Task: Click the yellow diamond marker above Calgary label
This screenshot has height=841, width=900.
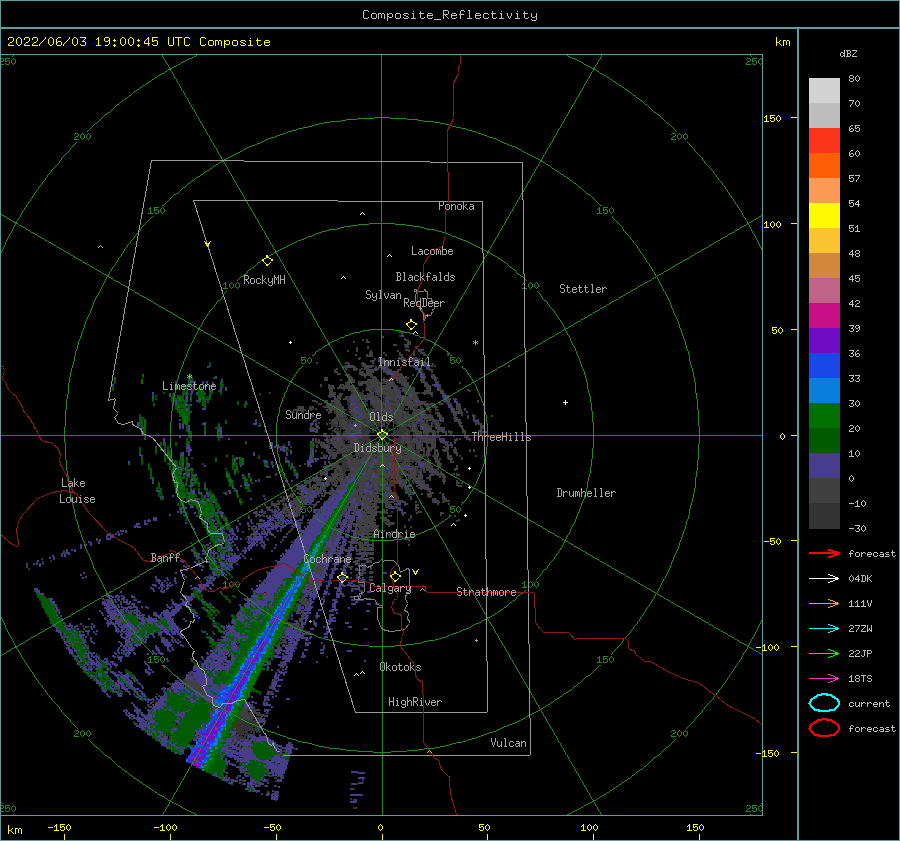Action: click(x=395, y=576)
